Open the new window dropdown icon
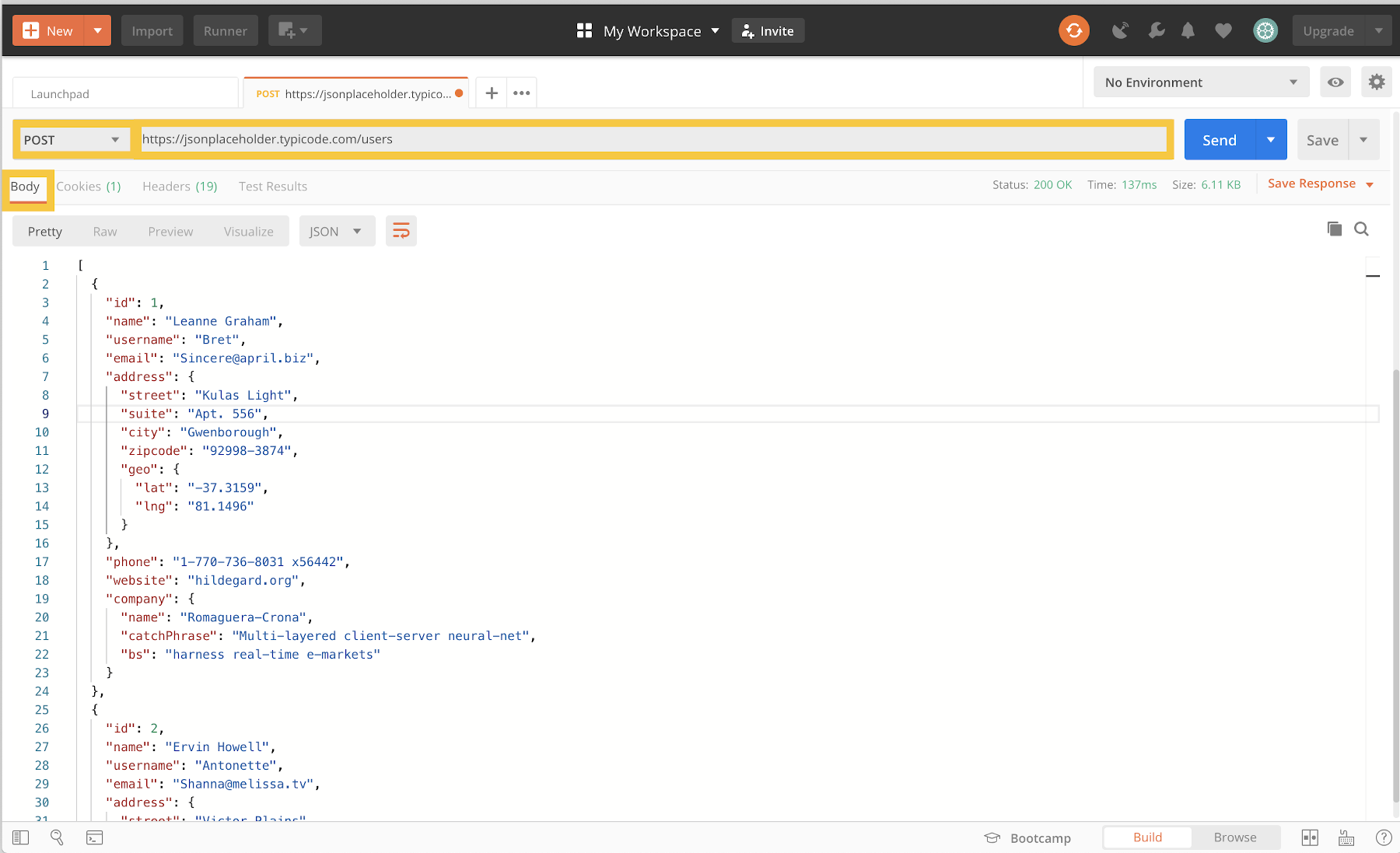 tap(294, 31)
